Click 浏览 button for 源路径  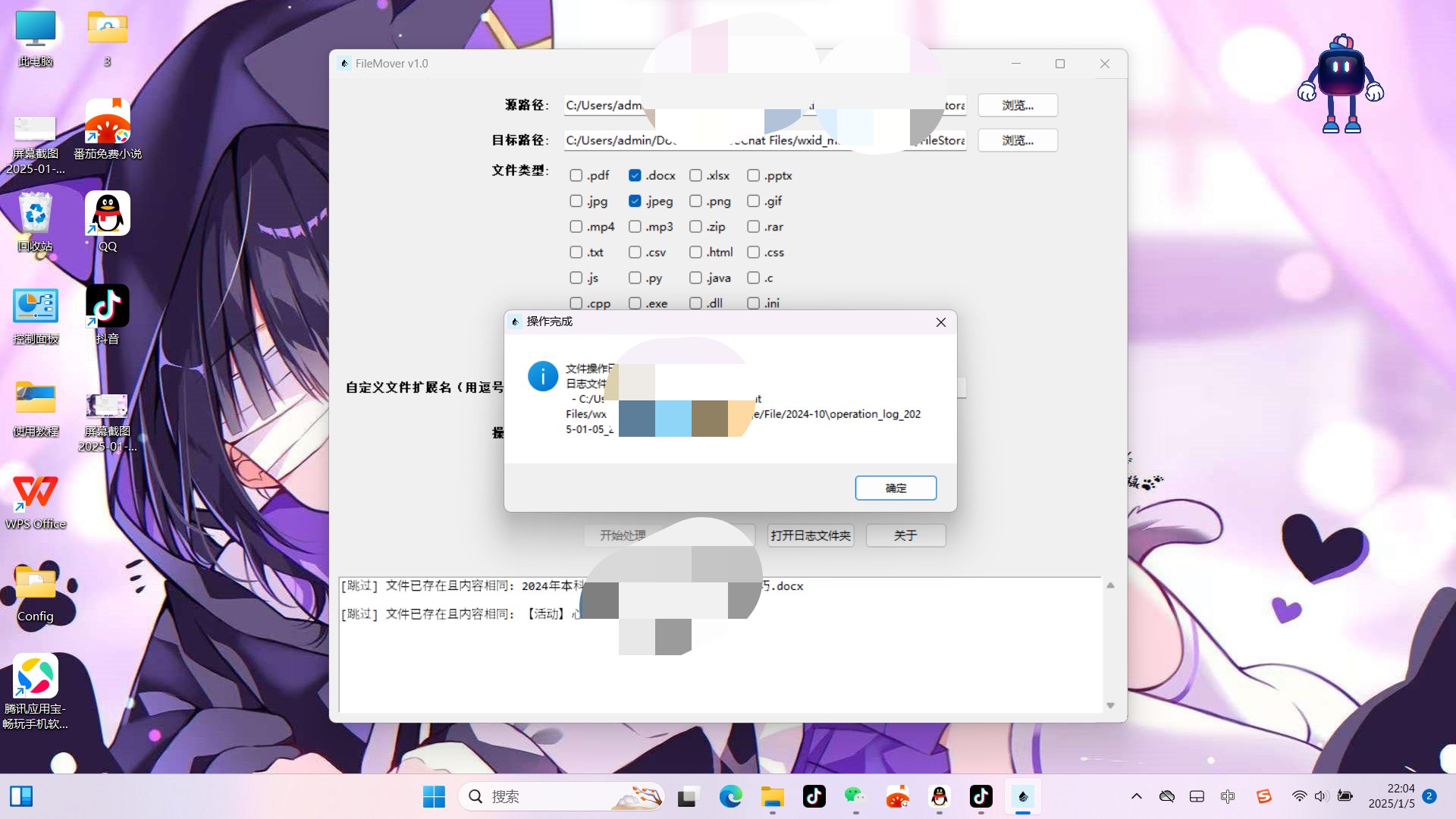[1018, 105]
